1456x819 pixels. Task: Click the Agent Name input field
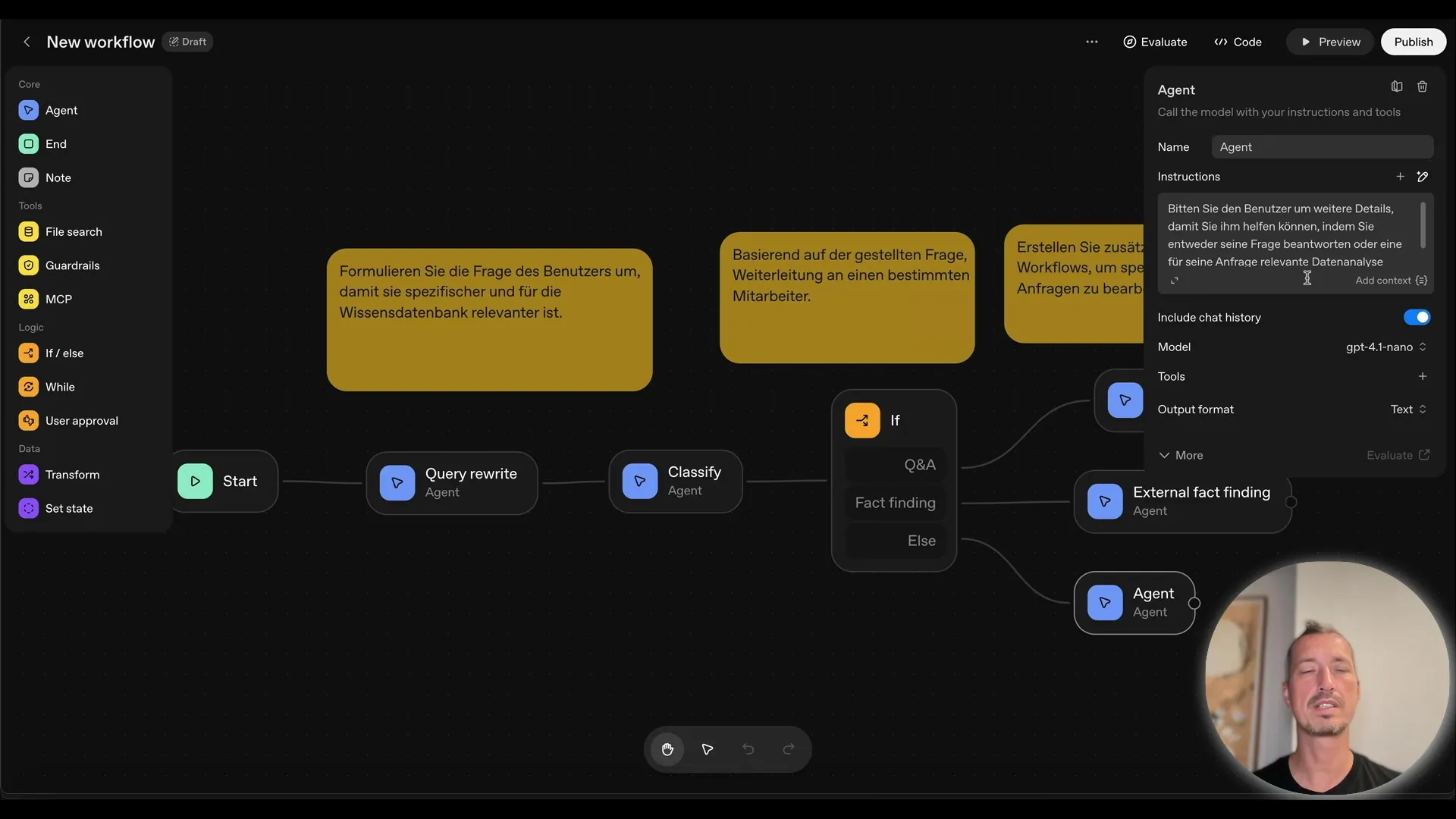tap(1323, 146)
